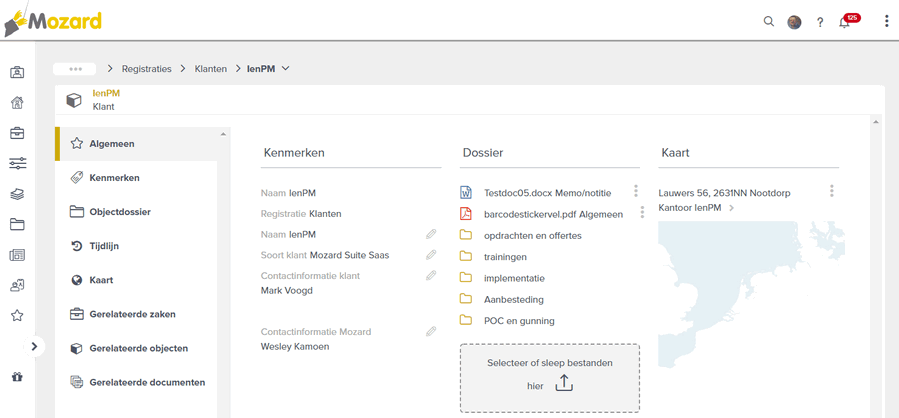Click the Mark Voogd contact name
This screenshot has height=418, width=899.
[287, 290]
